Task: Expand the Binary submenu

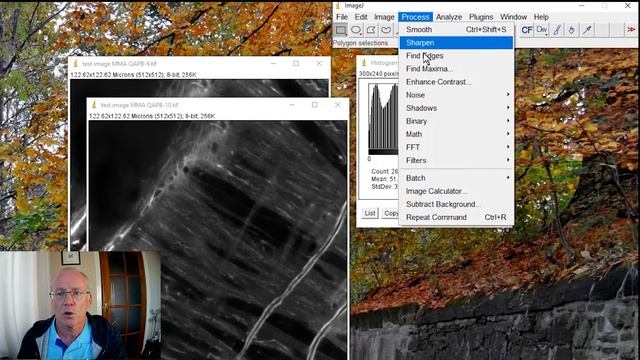Action: point(456,121)
